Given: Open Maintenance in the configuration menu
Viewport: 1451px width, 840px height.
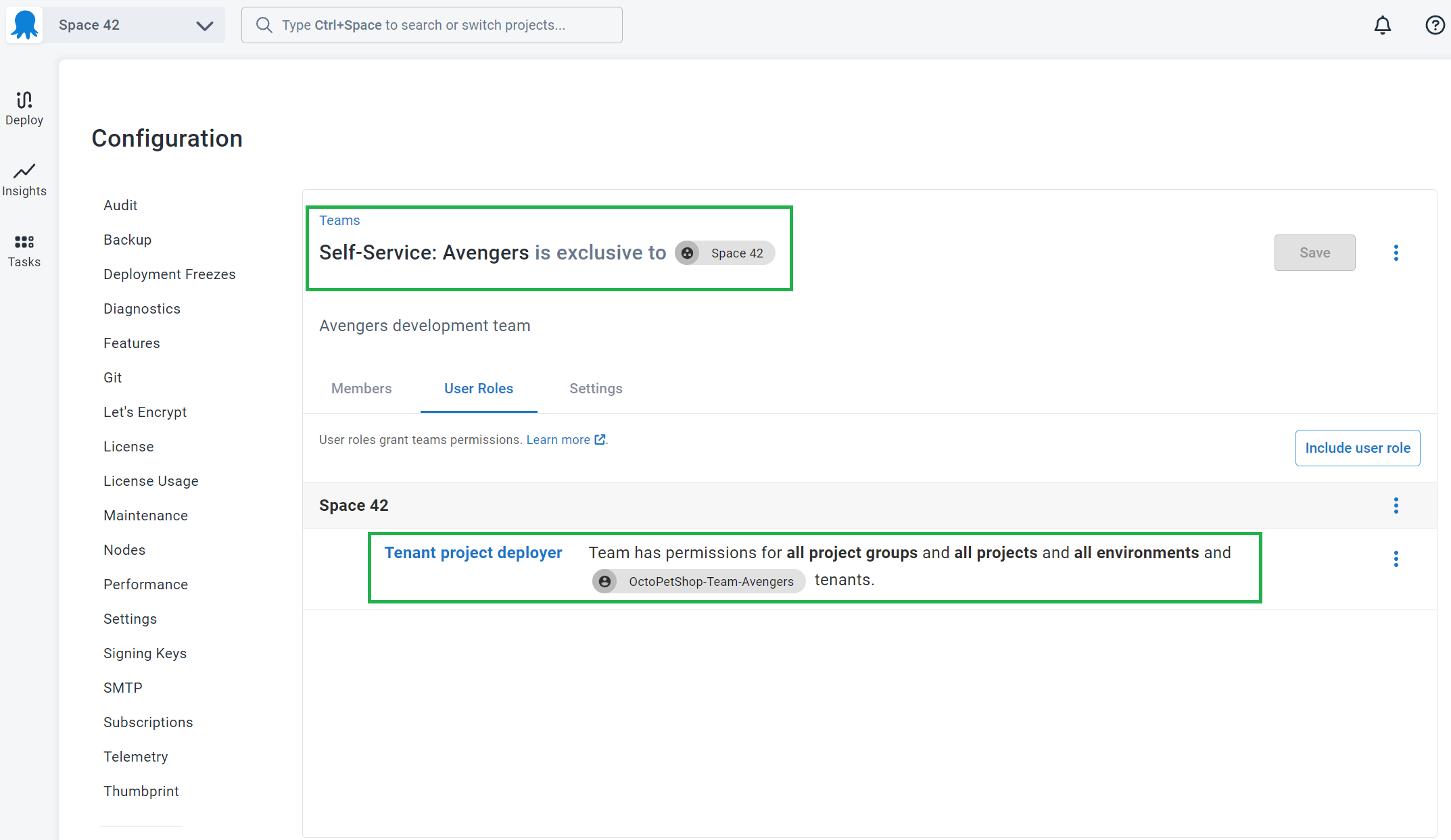Looking at the screenshot, I should click(x=145, y=516).
